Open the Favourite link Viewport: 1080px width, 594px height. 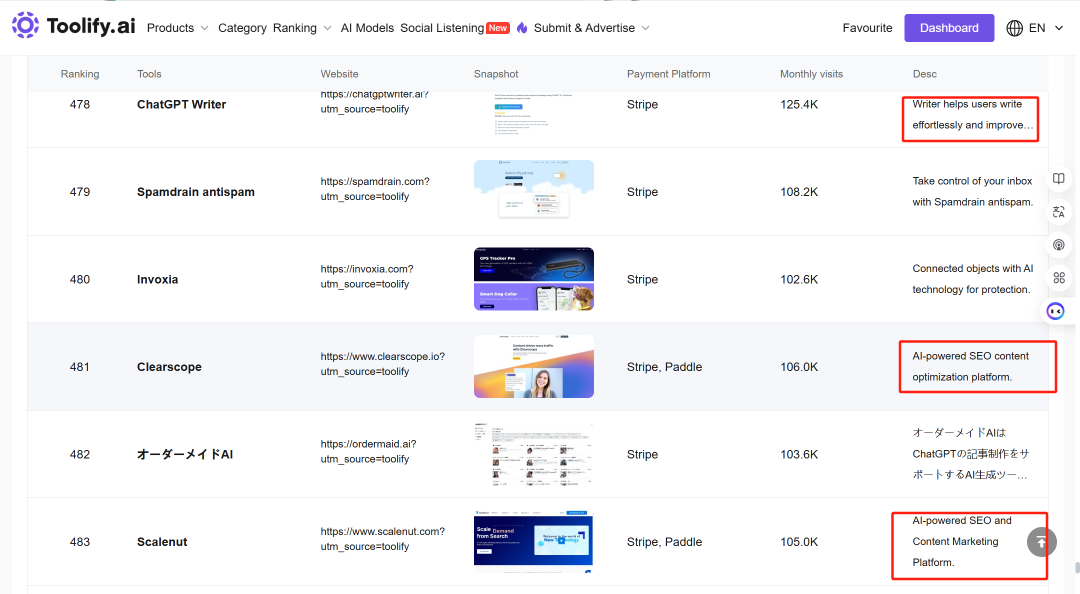(x=867, y=28)
